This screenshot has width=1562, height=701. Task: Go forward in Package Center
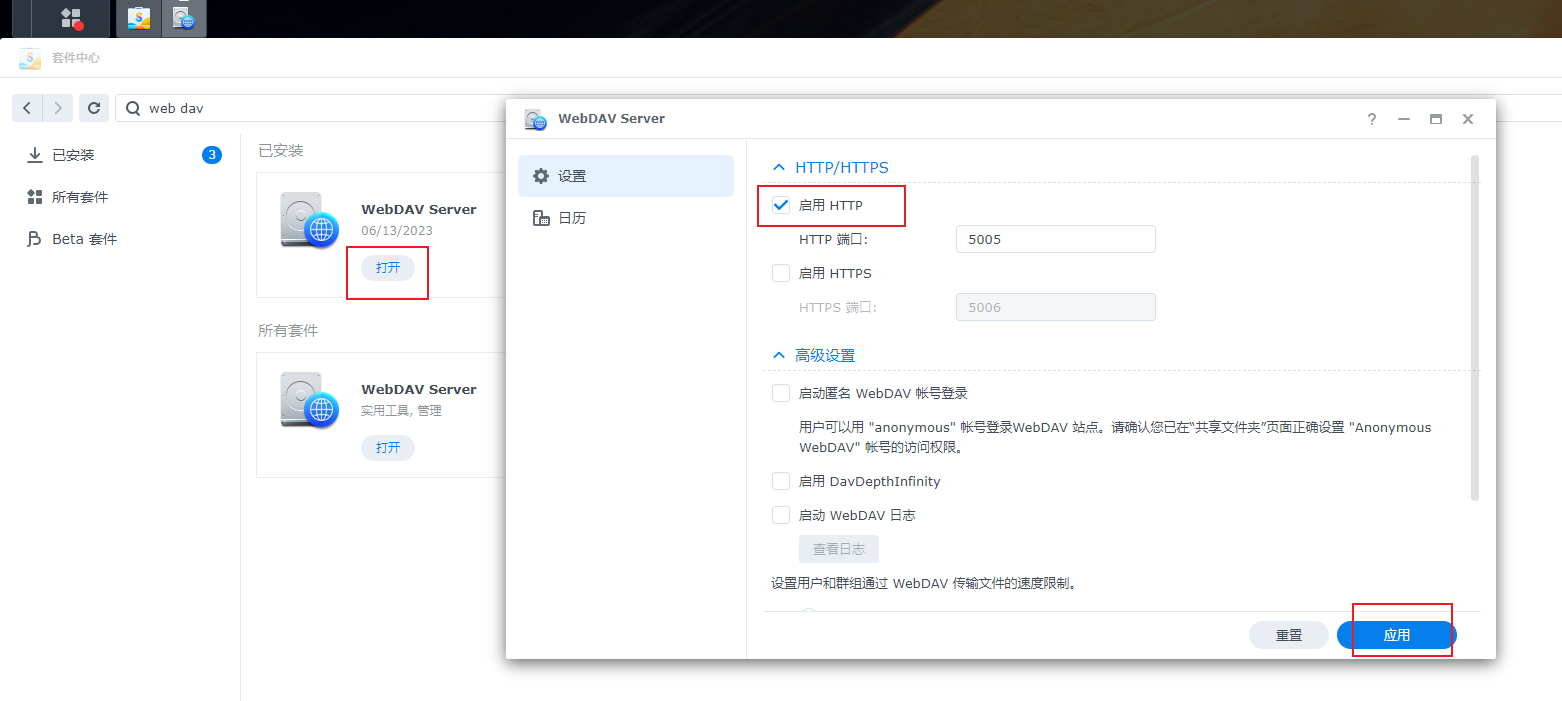[59, 108]
